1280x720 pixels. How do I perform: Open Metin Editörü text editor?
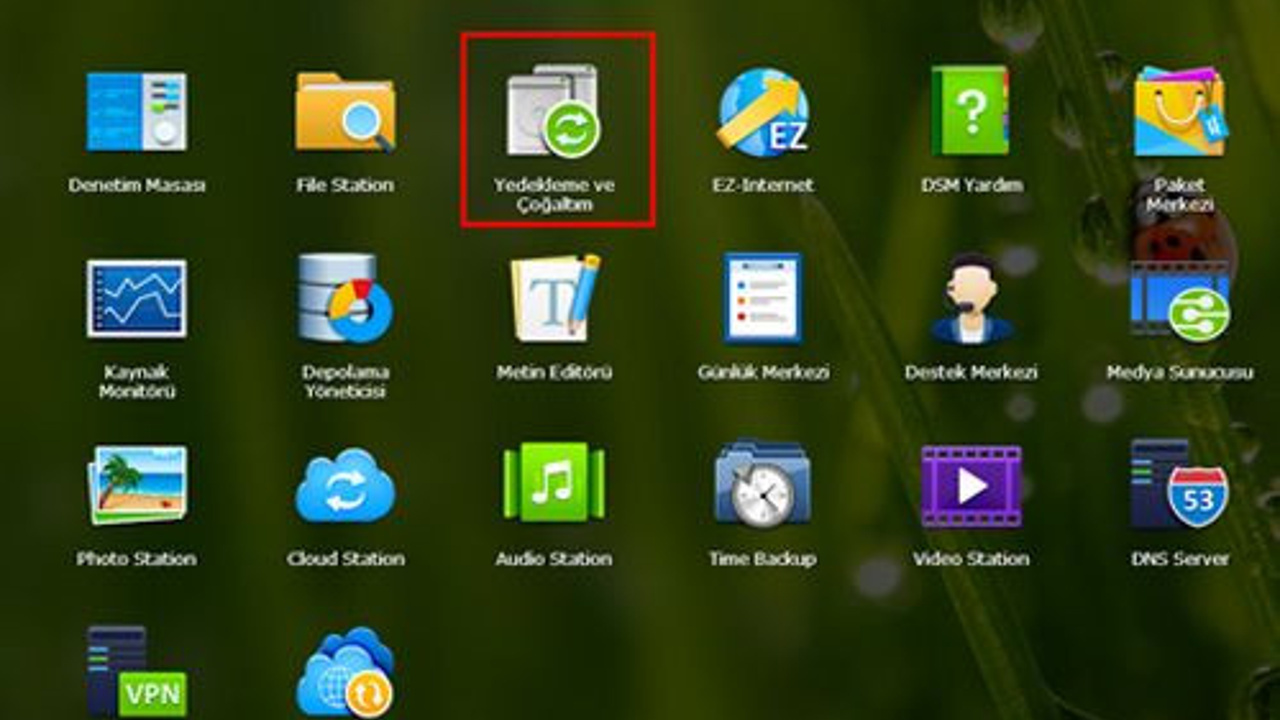tap(554, 299)
